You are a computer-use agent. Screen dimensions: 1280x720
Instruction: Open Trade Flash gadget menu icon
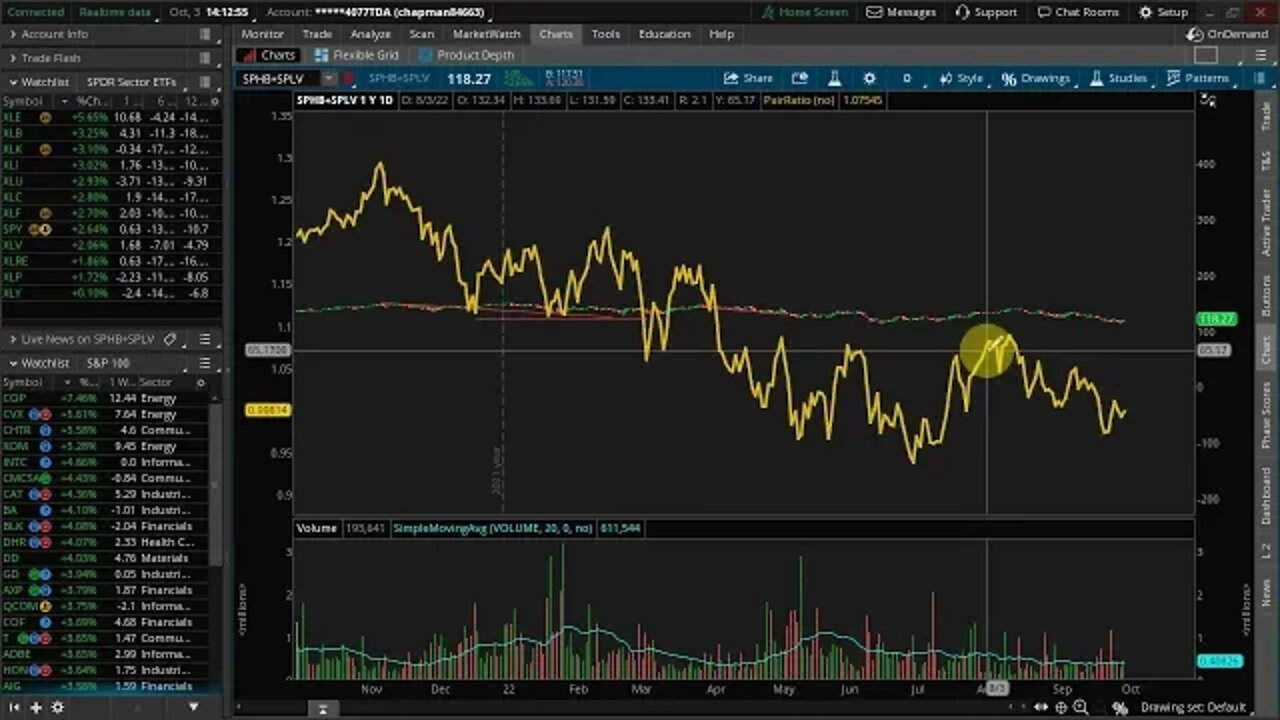tap(205, 58)
